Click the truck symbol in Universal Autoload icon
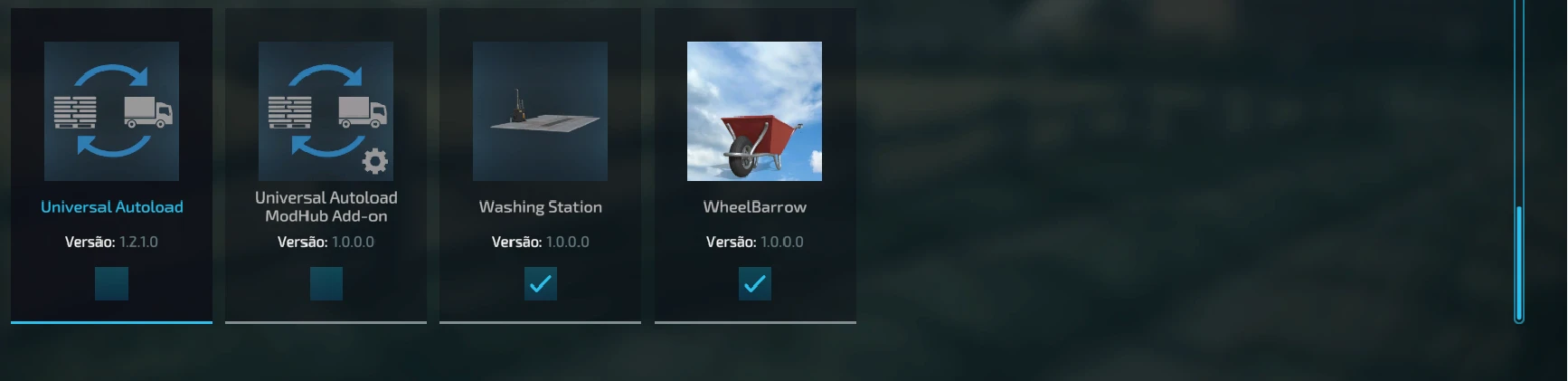 point(148,112)
